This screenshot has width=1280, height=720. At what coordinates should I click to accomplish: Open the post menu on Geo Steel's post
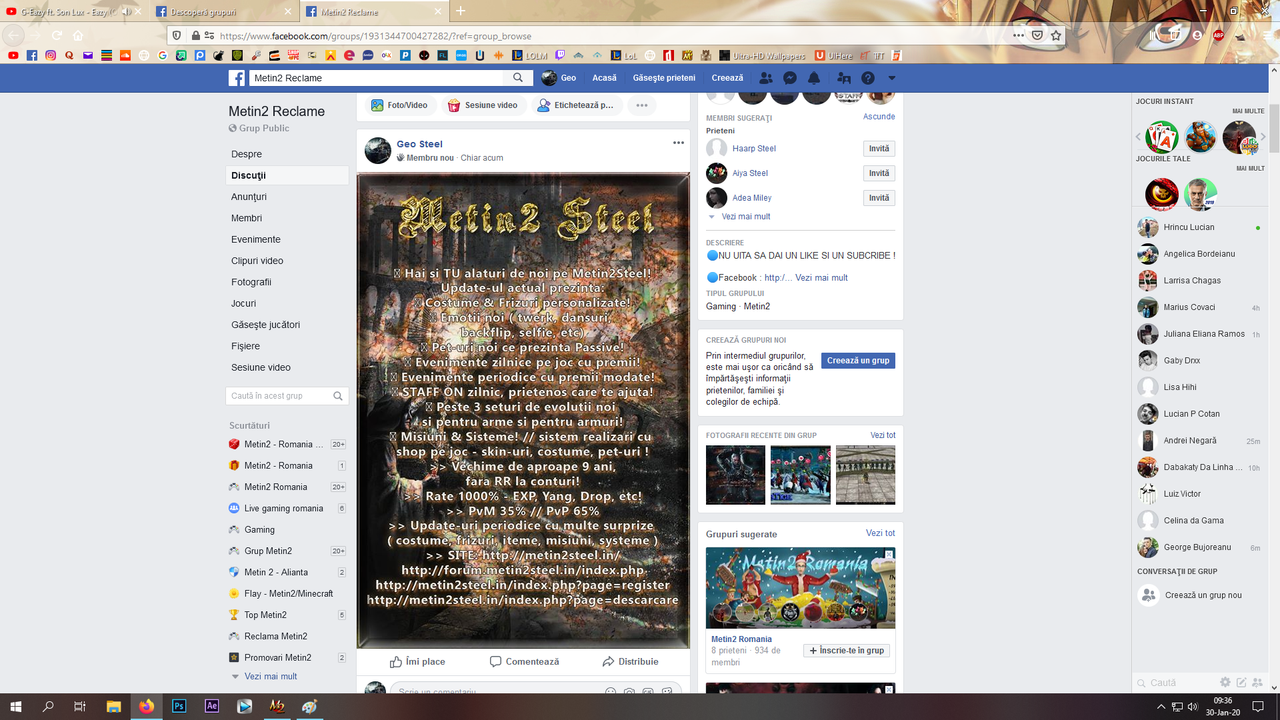pyautogui.click(x=678, y=143)
